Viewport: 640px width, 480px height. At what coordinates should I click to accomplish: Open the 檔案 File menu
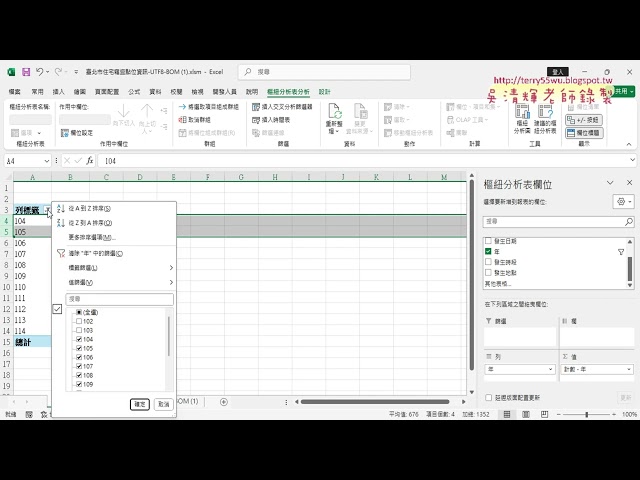[15, 92]
